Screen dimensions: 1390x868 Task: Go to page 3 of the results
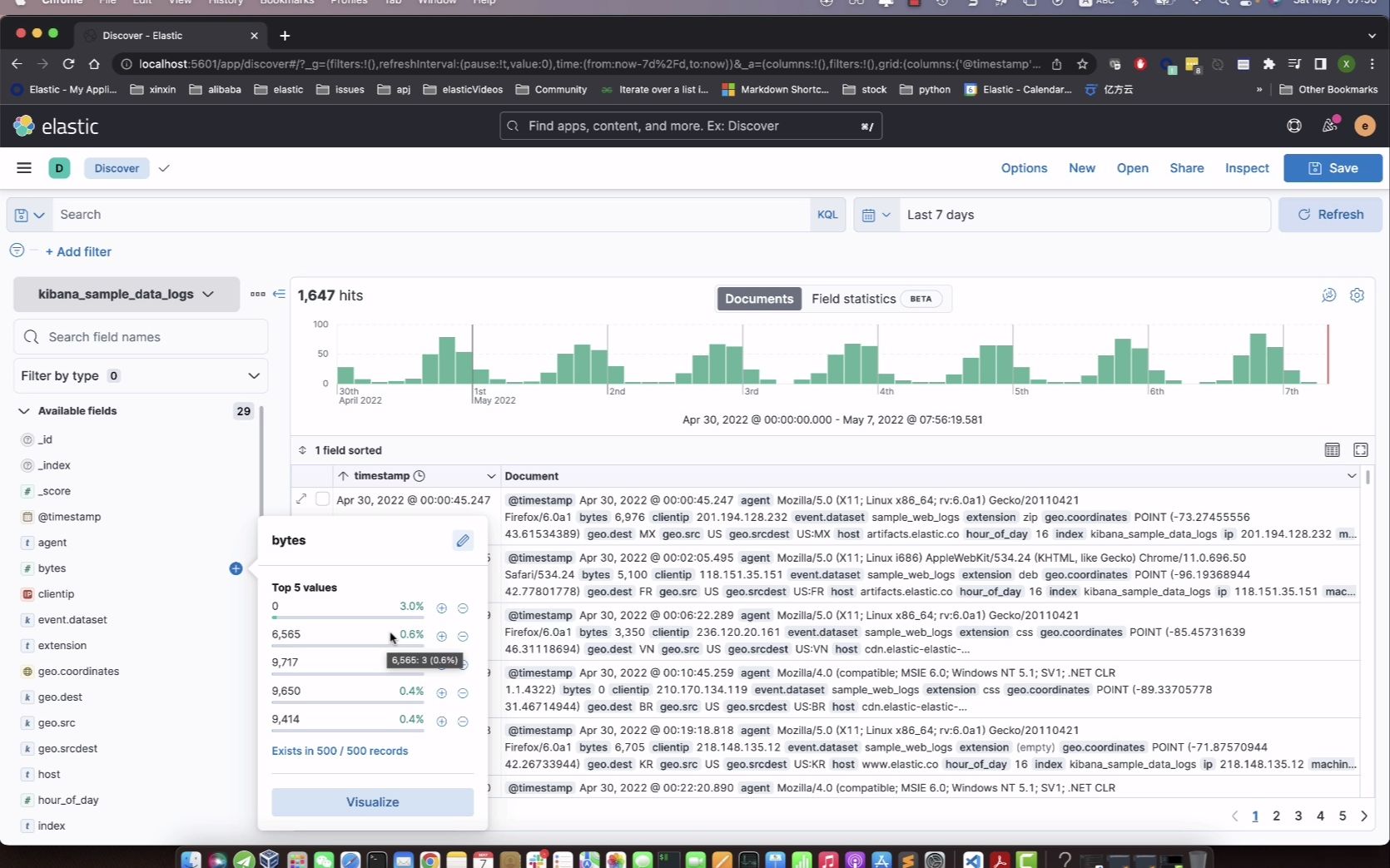coord(1298,816)
